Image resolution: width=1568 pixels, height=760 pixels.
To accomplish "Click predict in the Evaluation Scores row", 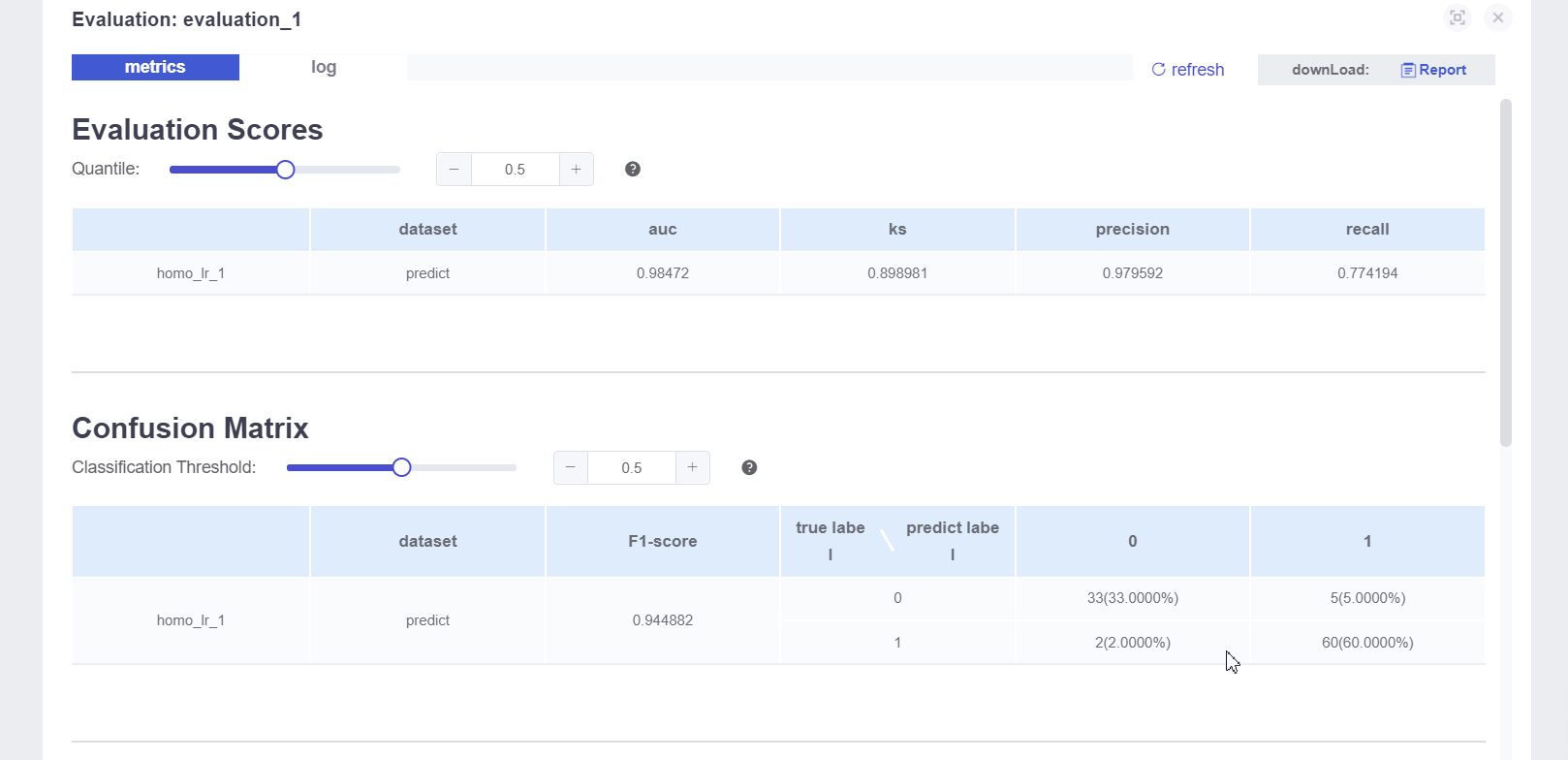I will tap(427, 273).
